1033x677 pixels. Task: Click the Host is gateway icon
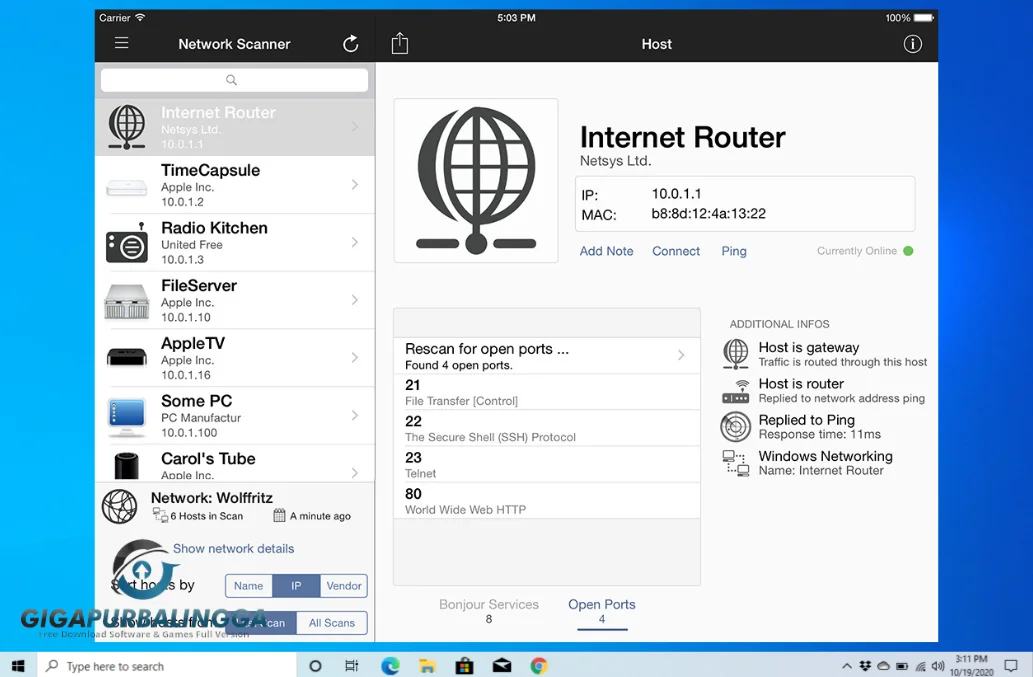[736, 354]
